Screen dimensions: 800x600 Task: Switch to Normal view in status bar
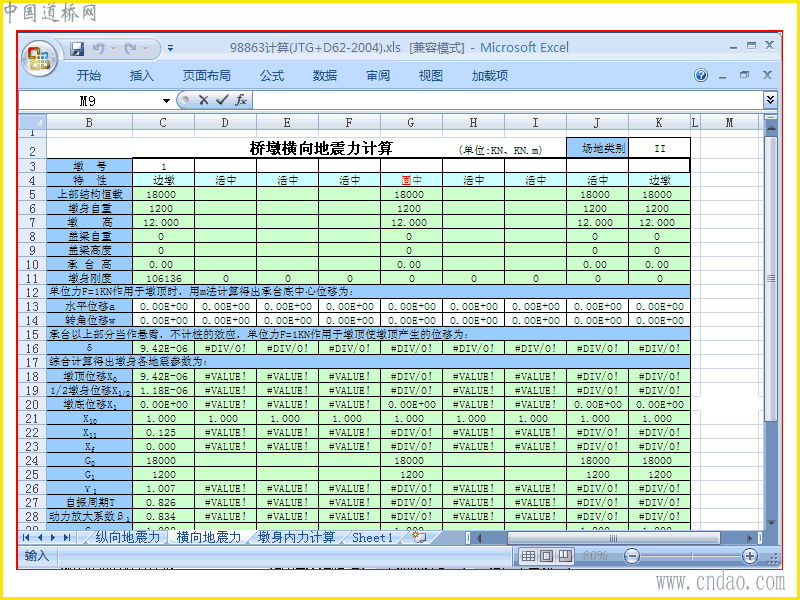528,556
